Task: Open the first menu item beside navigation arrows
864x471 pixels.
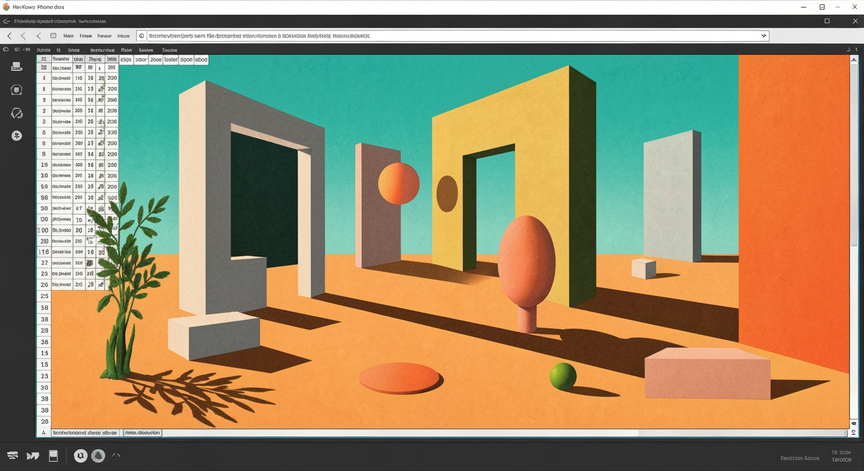Action: pos(68,36)
